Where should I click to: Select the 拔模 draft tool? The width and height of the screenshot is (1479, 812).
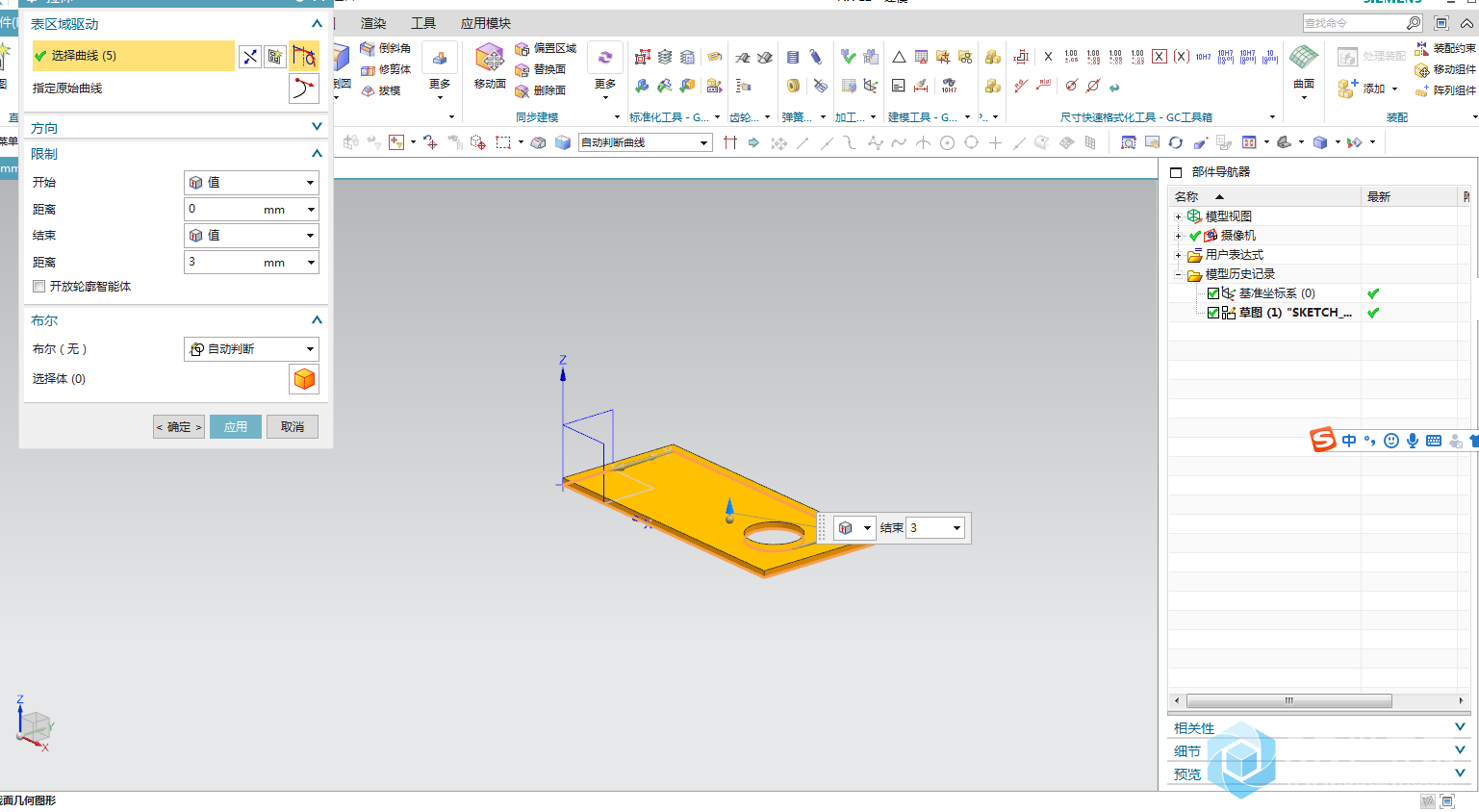tap(381, 90)
